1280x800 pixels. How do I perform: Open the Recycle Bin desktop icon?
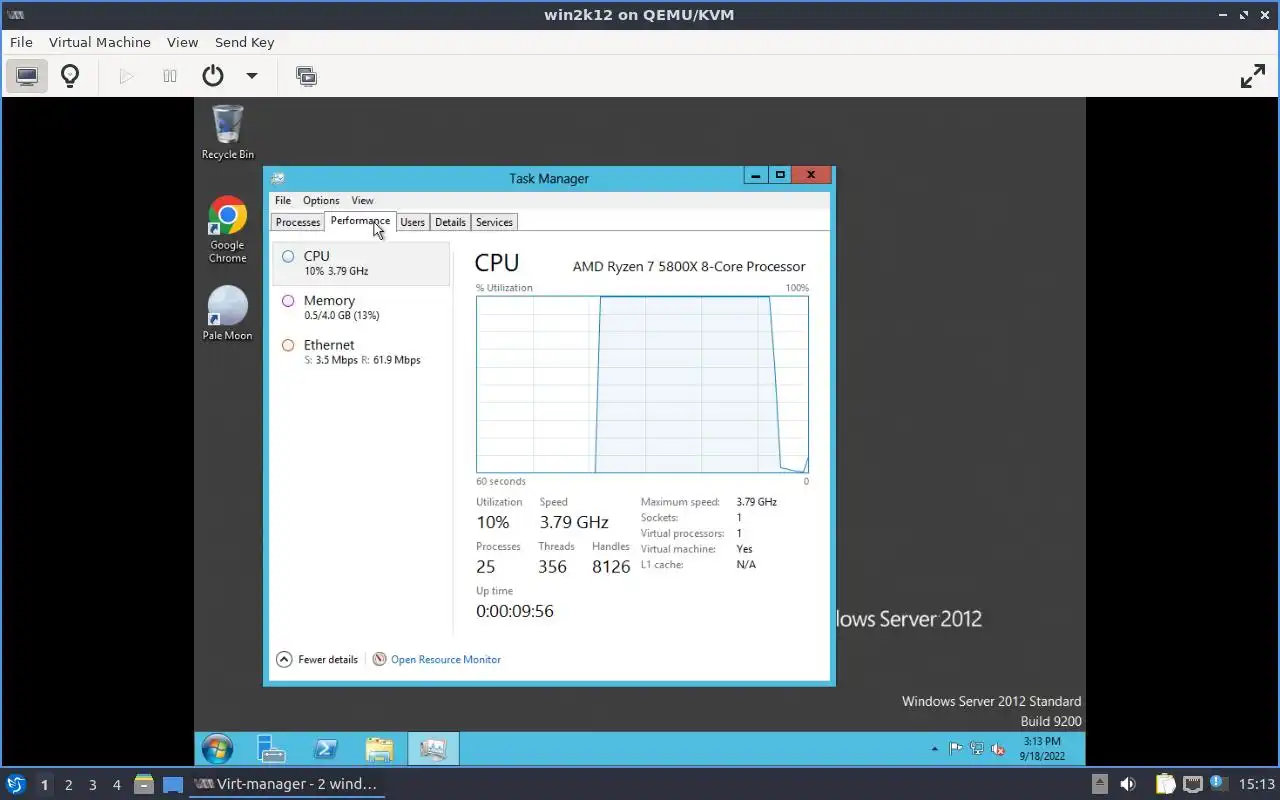227,132
